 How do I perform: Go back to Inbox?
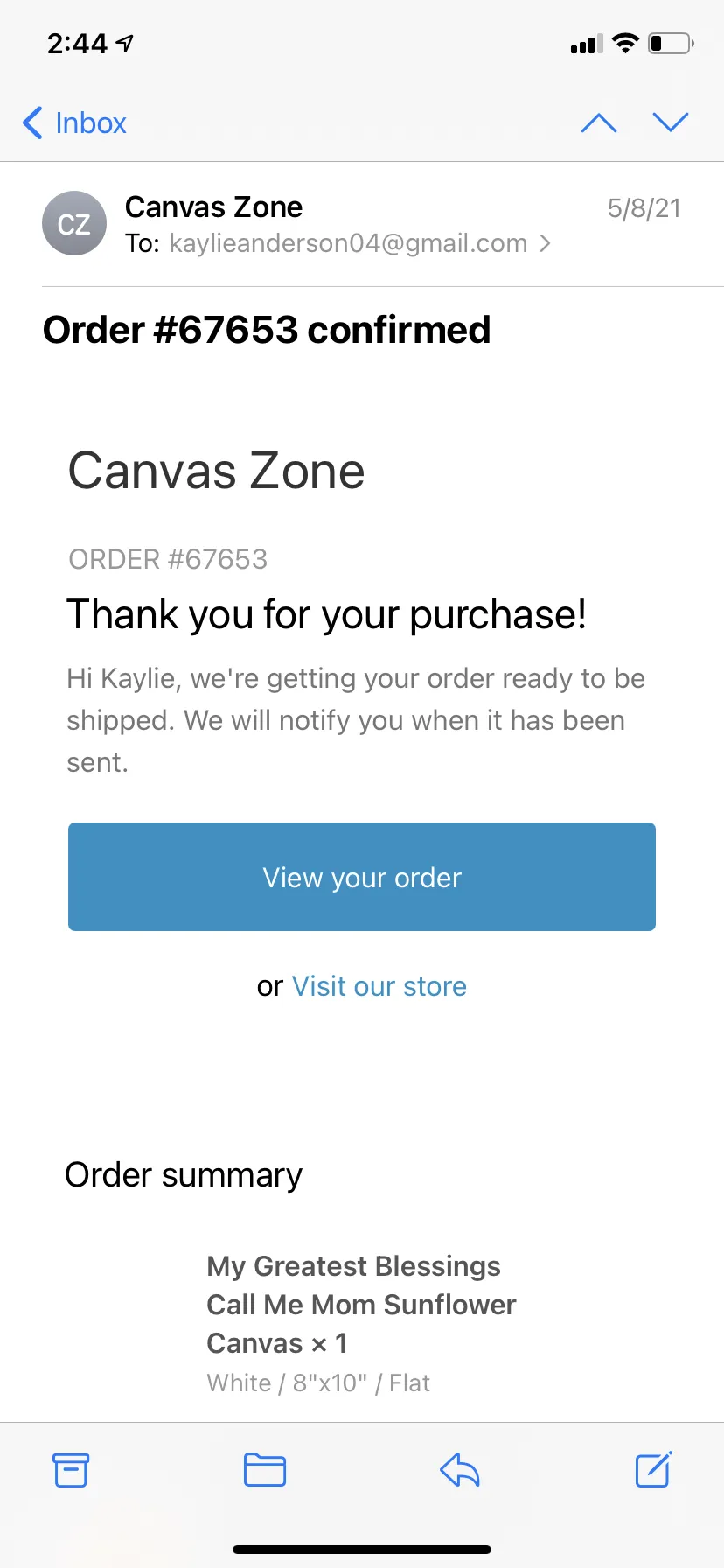point(75,123)
